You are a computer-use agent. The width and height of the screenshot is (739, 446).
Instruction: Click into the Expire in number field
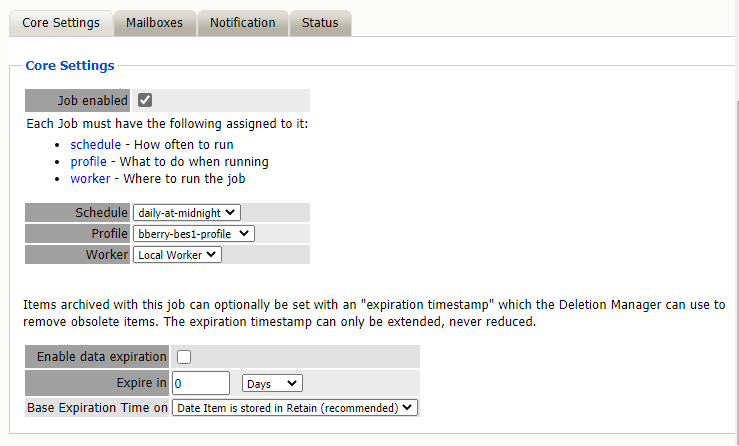(x=202, y=383)
